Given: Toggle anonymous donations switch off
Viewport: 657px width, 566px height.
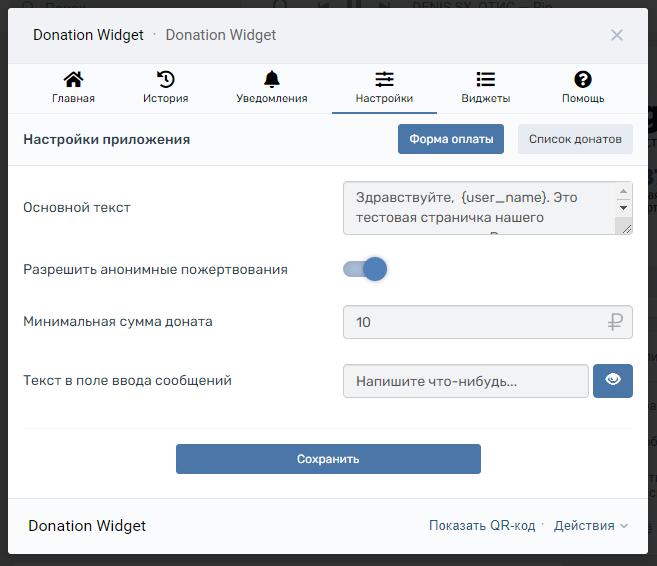Looking at the screenshot, I should pyautogui.click(x=365, y=269).
